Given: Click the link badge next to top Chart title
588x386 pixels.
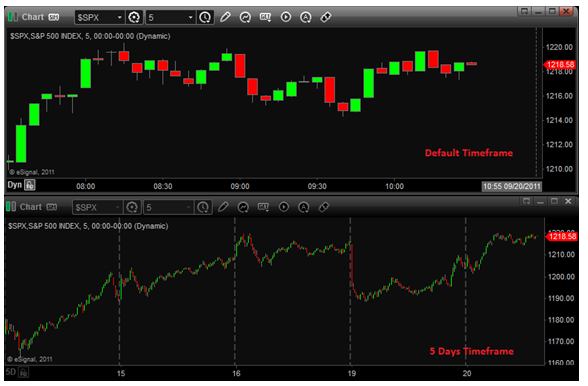Looking at the screenshot, I should tap(54, 17).
